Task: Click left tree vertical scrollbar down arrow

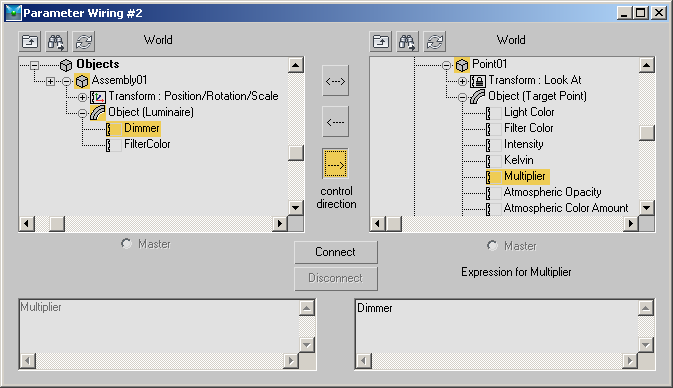Action: 295,208
